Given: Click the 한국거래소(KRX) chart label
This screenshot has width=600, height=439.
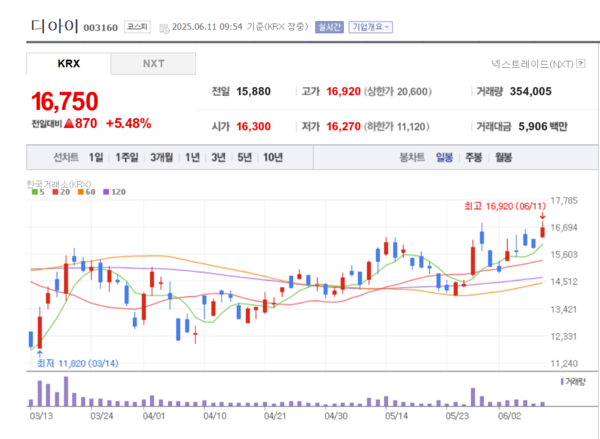Looking at the screenshot, I should pyautogui.click(x=59, y=184).
